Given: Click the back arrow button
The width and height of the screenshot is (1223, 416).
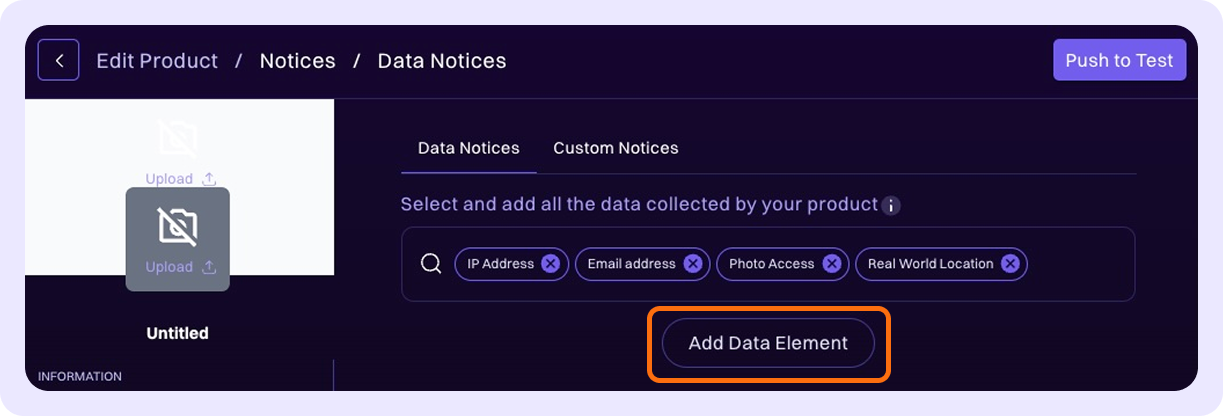Looking at the screenshot, I should point(59,61).
